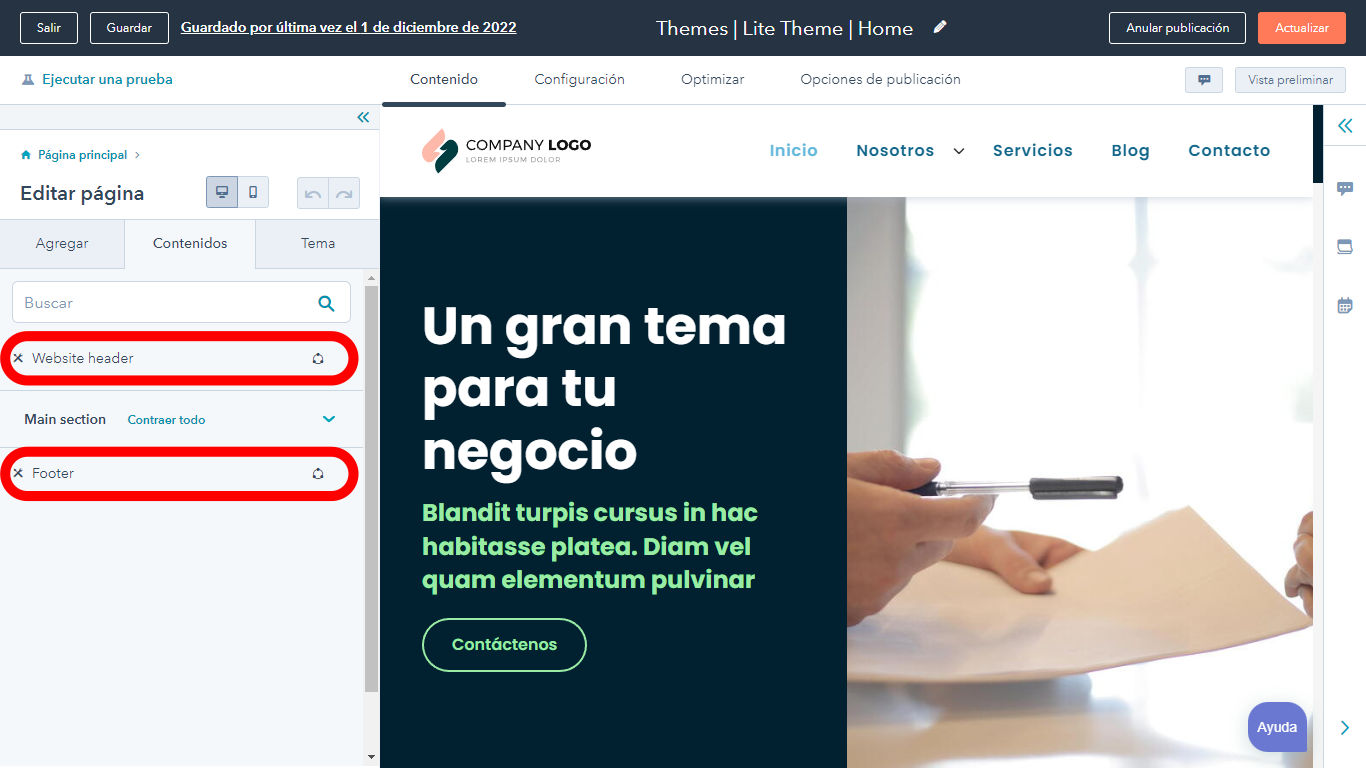Open the Opciones de publicación tab
Image resolution: width=1366 pixels, height=768 pixels.
[x=880, y=80]
